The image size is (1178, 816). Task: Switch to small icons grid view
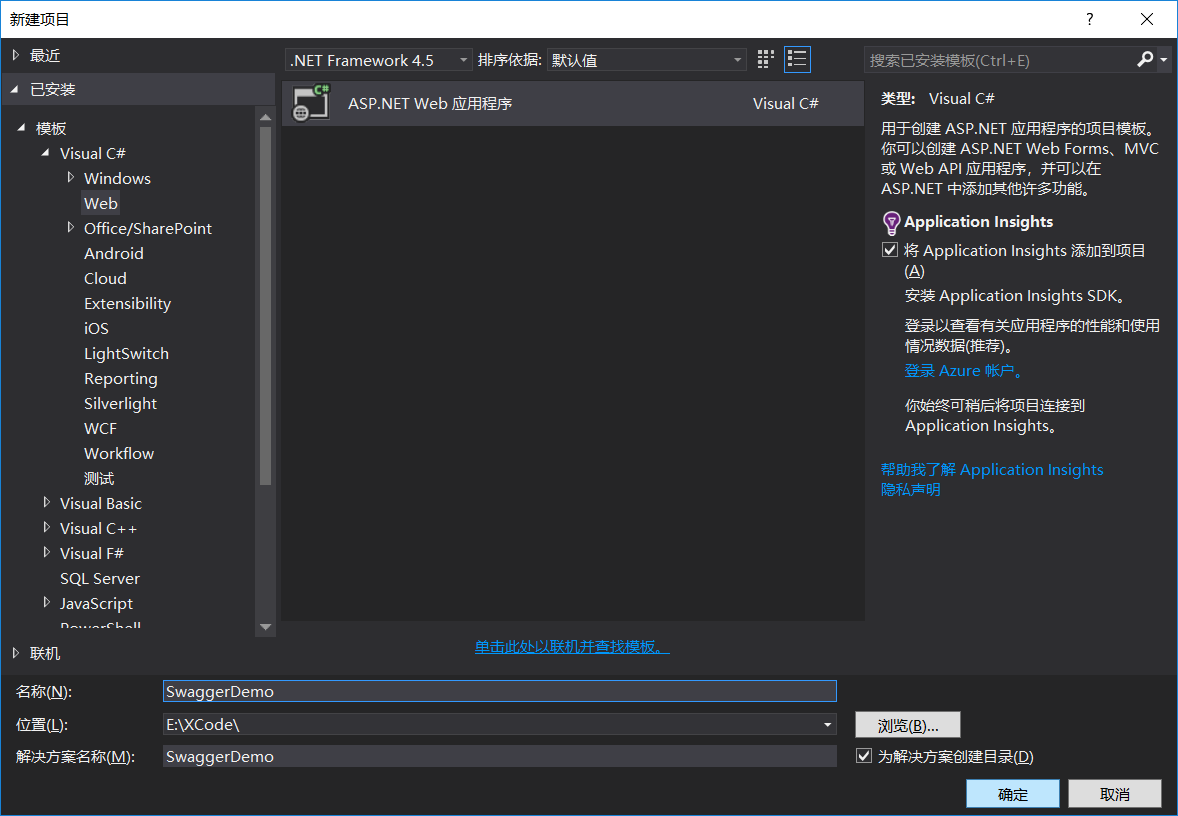tap(765, 59)
